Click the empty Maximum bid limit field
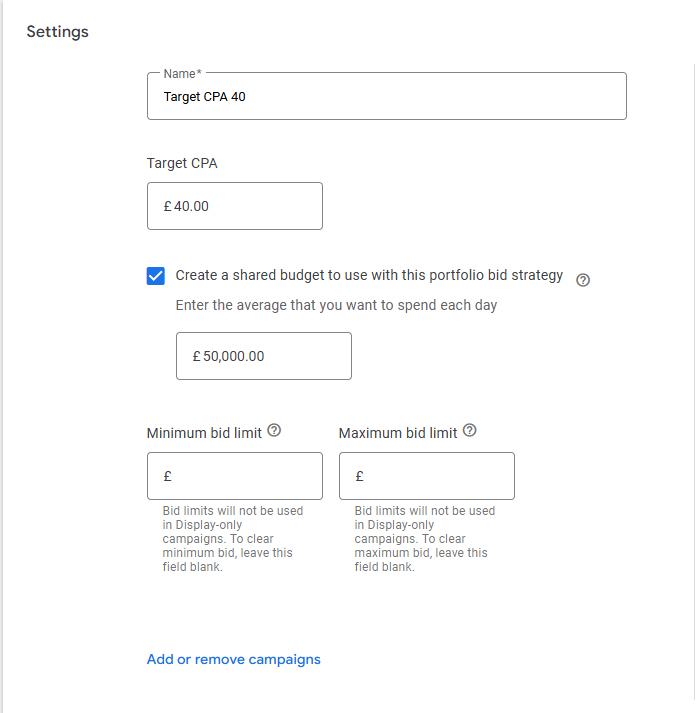 pyautogui.click(x=427, y=476)
